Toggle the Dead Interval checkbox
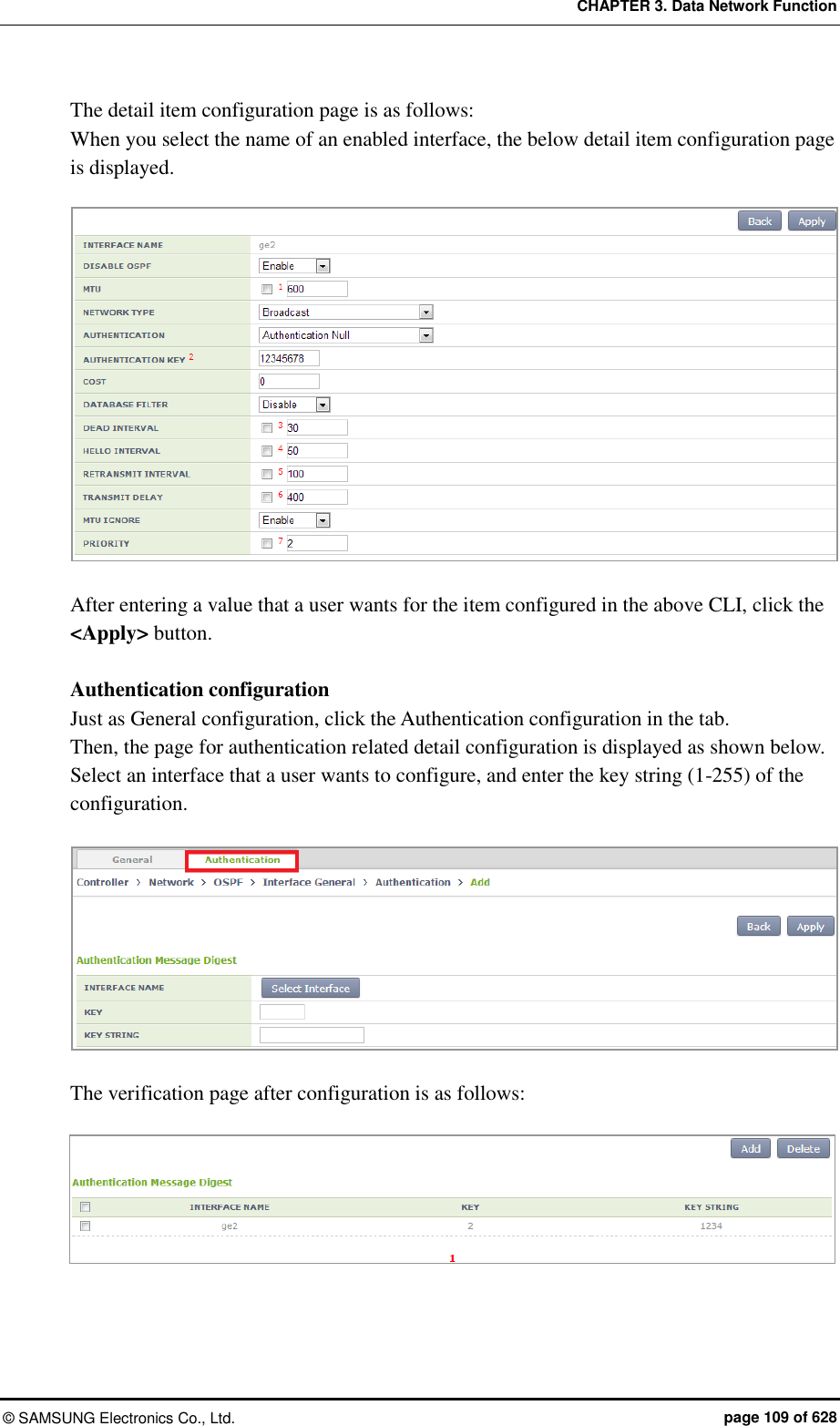 click(267, 427)
